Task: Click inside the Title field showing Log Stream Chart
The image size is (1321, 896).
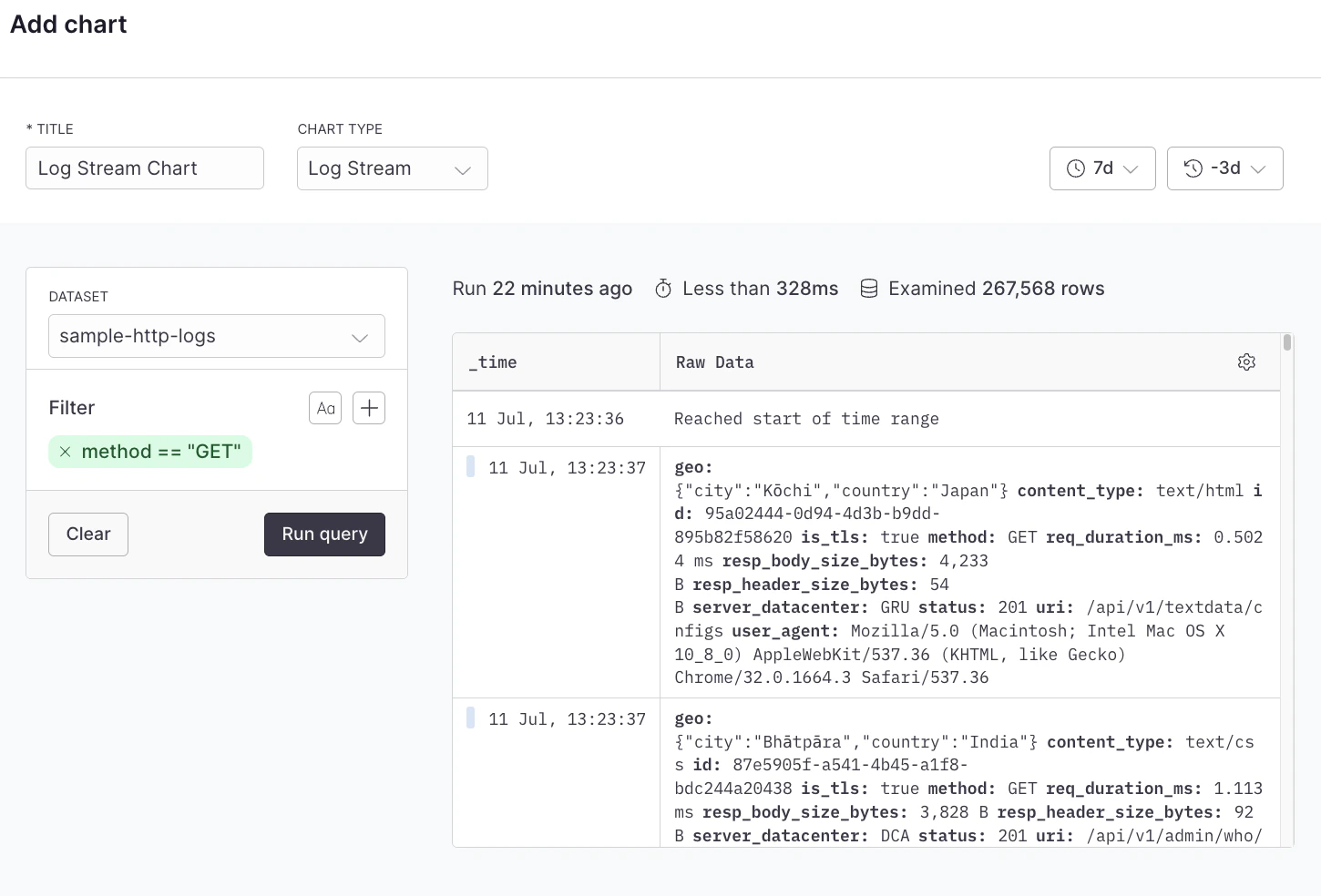Action: coord(144,168)
